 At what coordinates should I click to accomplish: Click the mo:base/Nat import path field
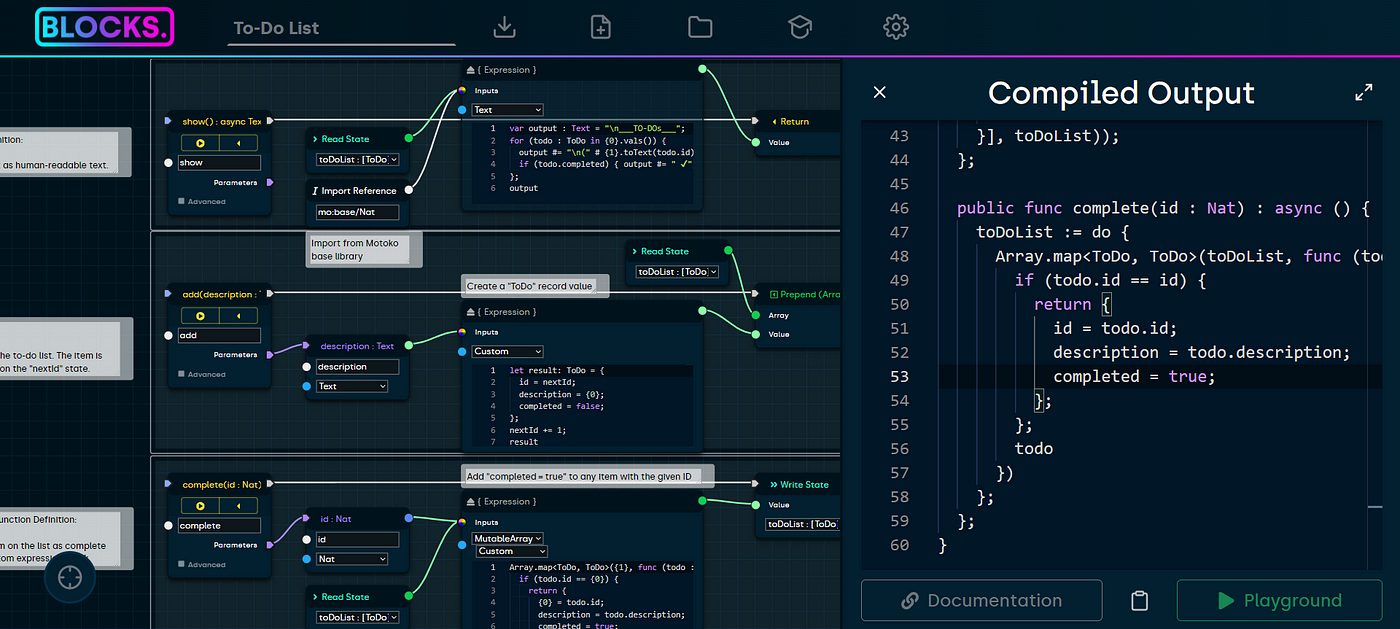point(357,212)
